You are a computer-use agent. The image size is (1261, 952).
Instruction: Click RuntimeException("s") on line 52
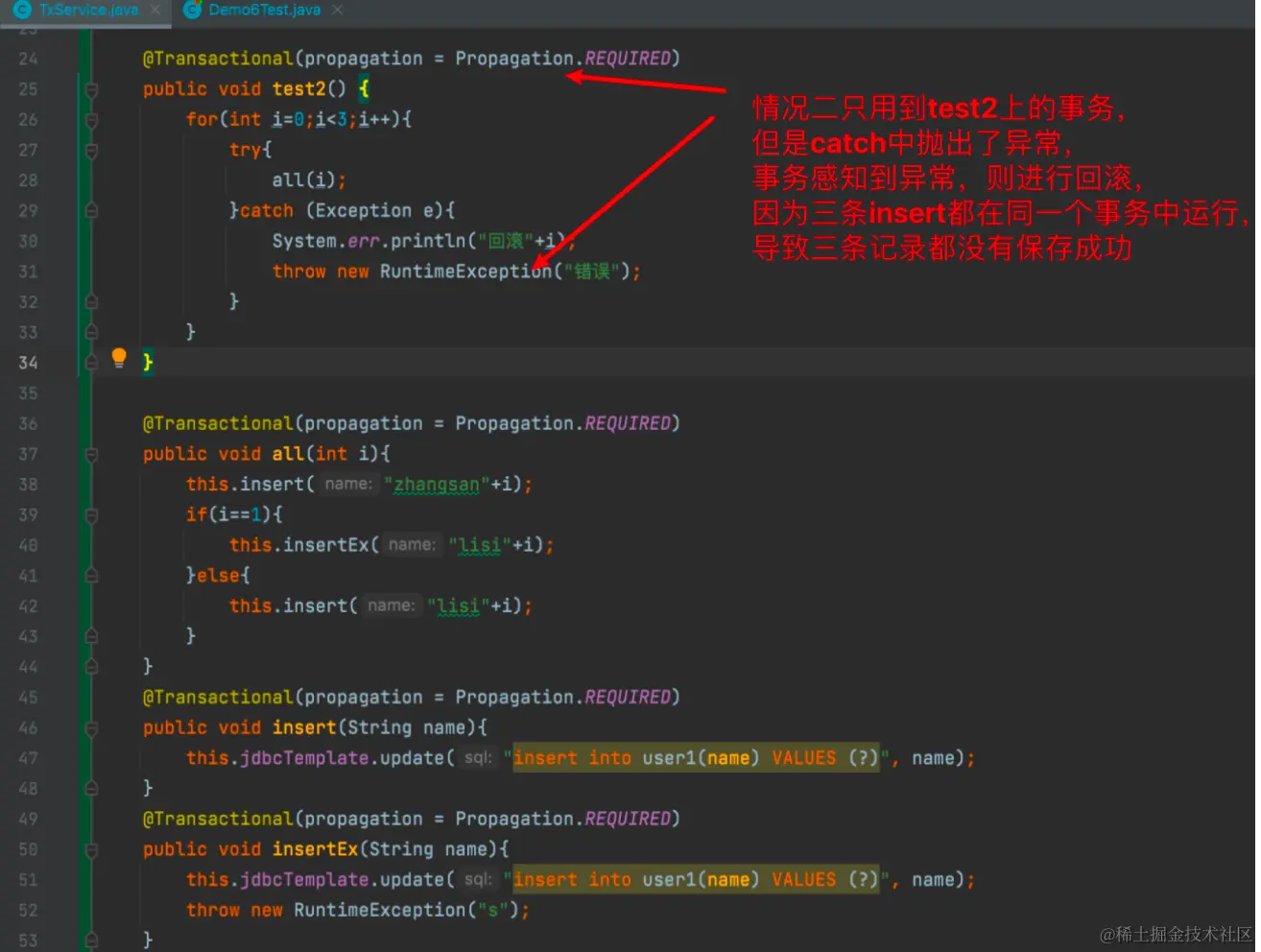tap(406, 911)
